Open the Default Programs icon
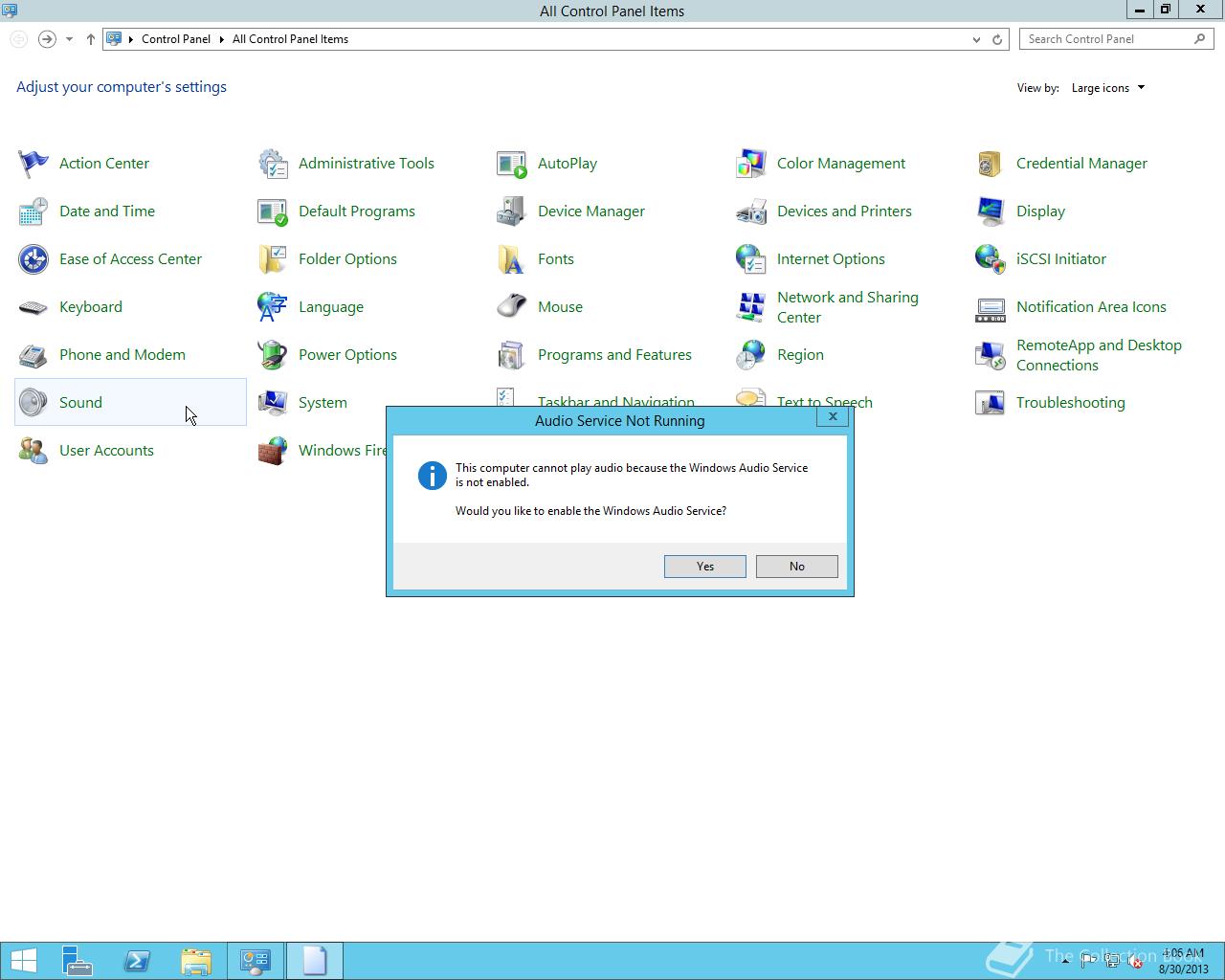1225x980 pixels. [x=273, y=212]
